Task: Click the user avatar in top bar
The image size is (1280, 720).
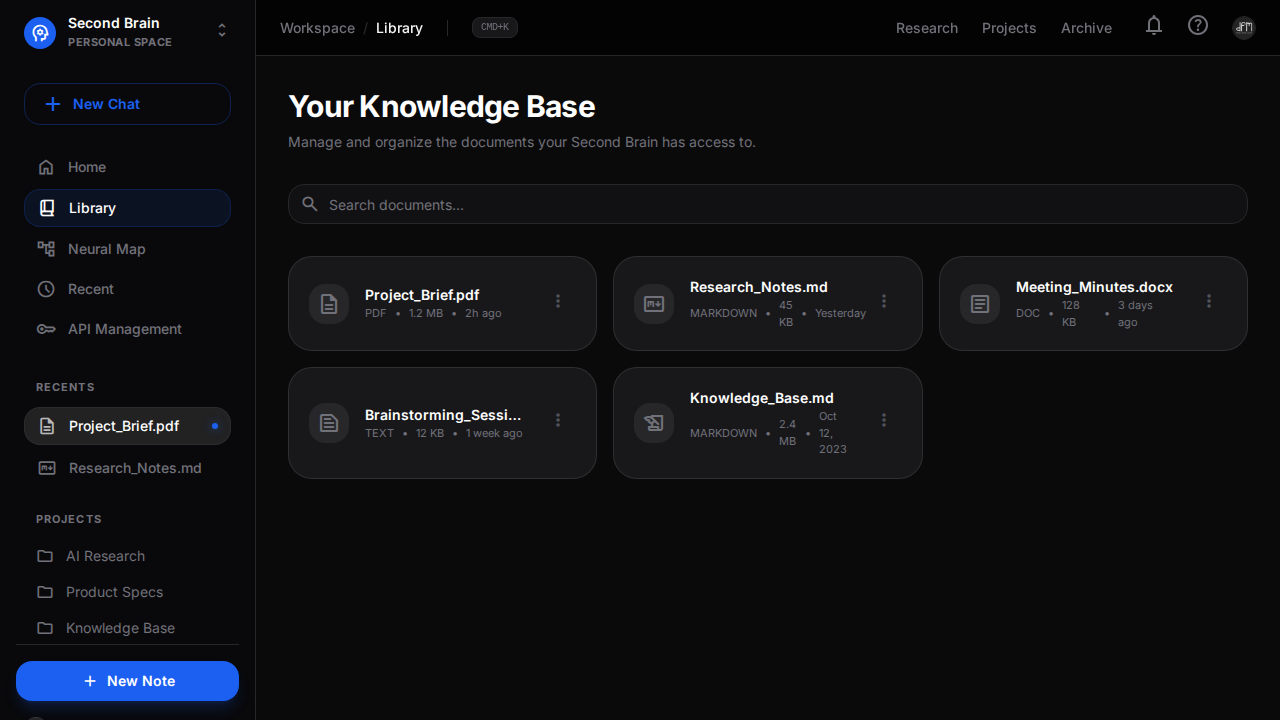Action: [1244, 27]
